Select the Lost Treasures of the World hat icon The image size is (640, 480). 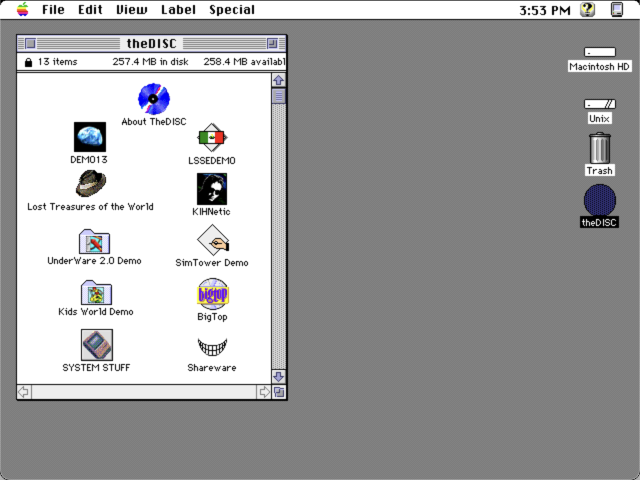pos(91,183)
